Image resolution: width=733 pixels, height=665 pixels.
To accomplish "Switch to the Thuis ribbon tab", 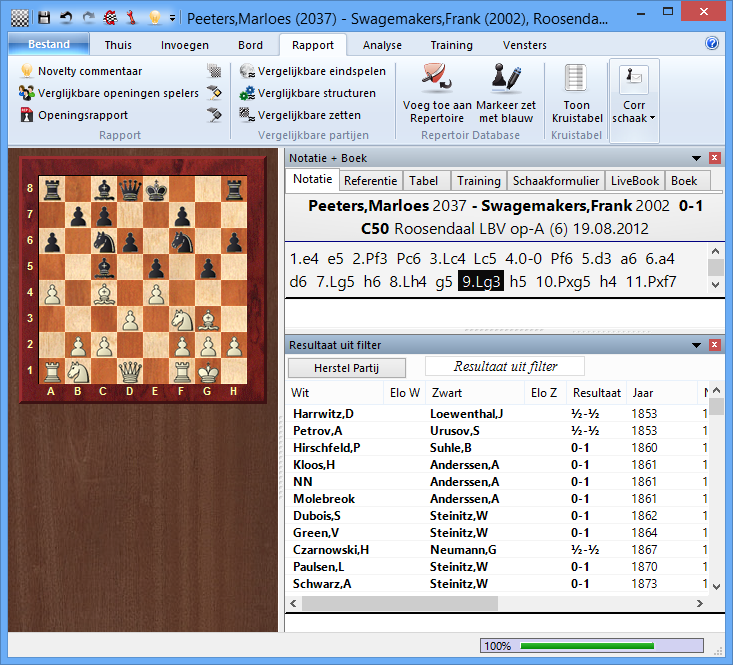I will [118, 45].
